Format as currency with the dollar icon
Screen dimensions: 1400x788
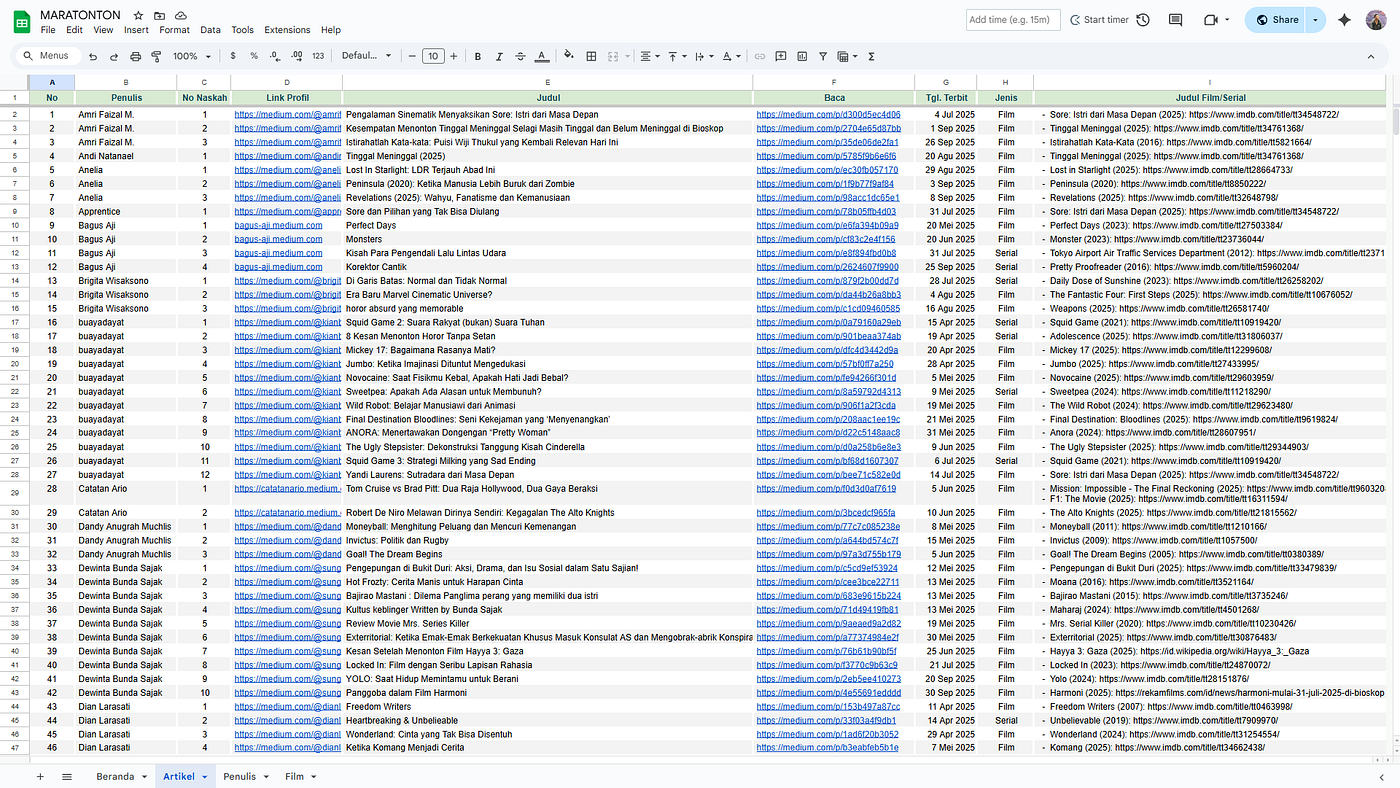233,56
